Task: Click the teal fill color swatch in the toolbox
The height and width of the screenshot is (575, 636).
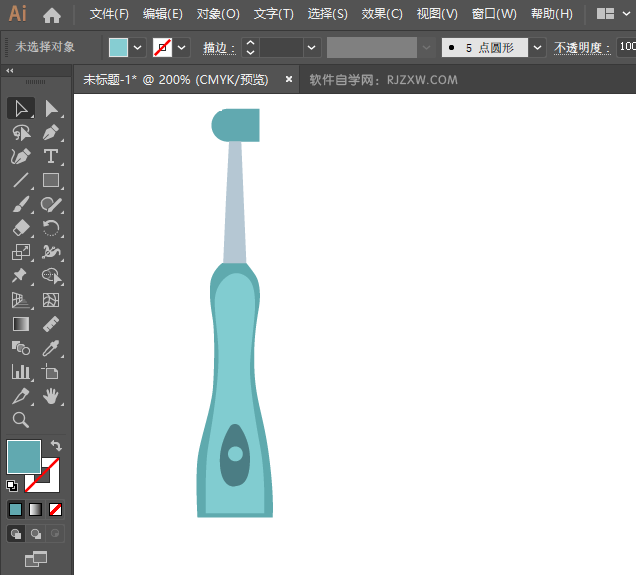Action: click(x=23, y=457)
